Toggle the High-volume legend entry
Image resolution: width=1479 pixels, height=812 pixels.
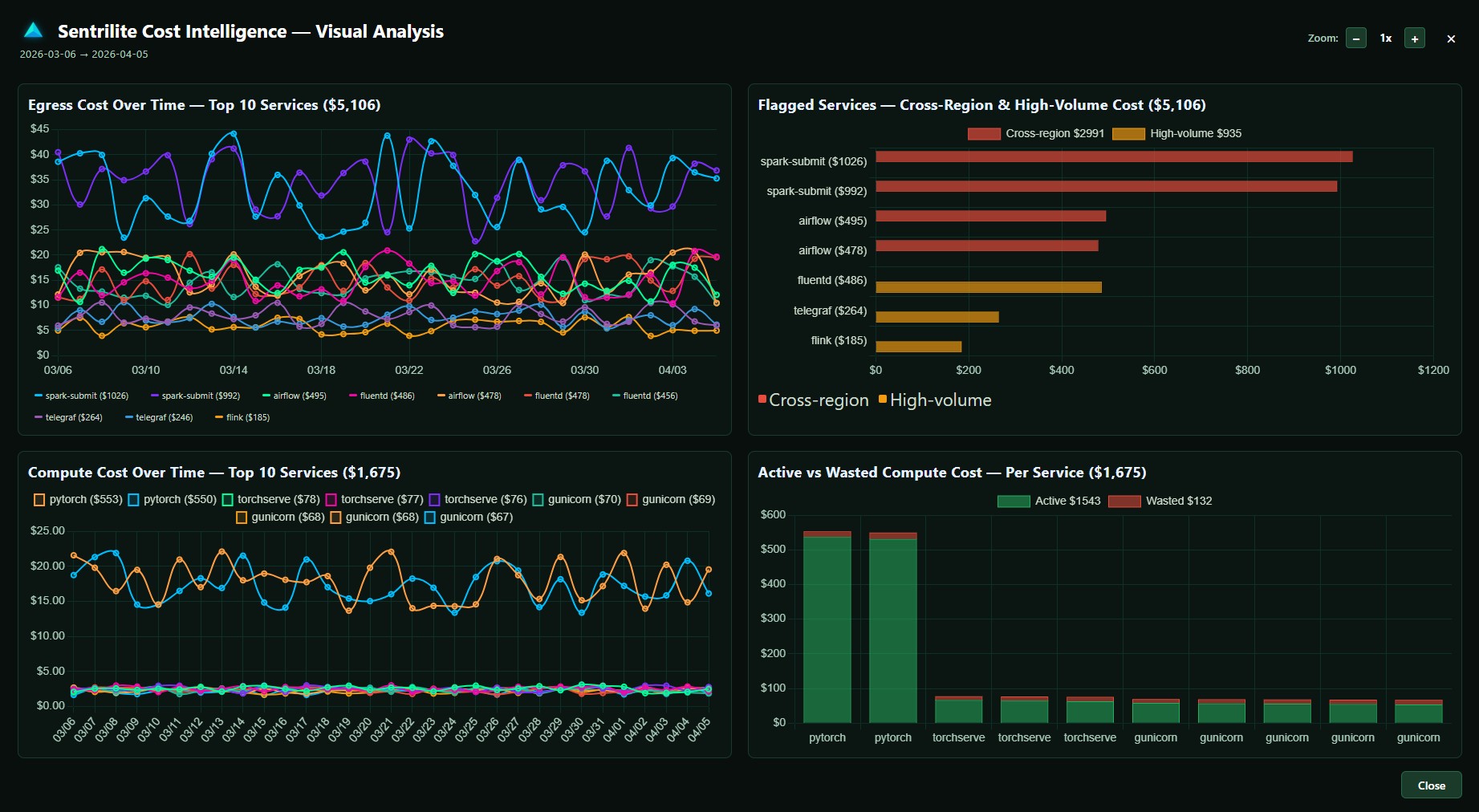[936, 399]
